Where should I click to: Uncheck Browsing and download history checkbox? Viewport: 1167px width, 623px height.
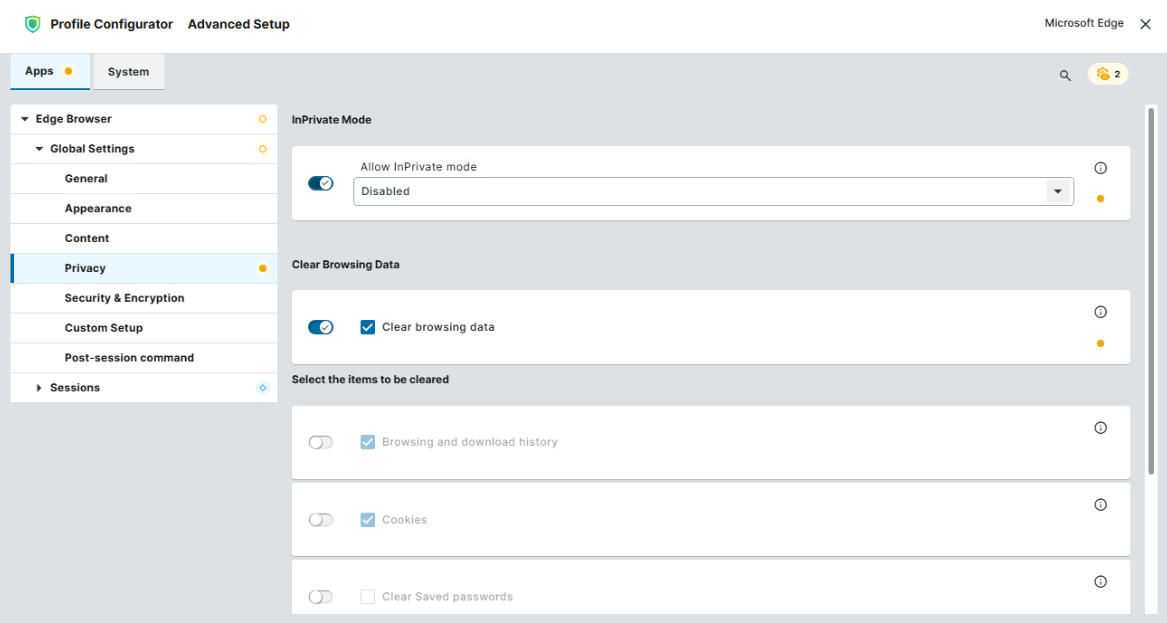(x=368, y=442)
